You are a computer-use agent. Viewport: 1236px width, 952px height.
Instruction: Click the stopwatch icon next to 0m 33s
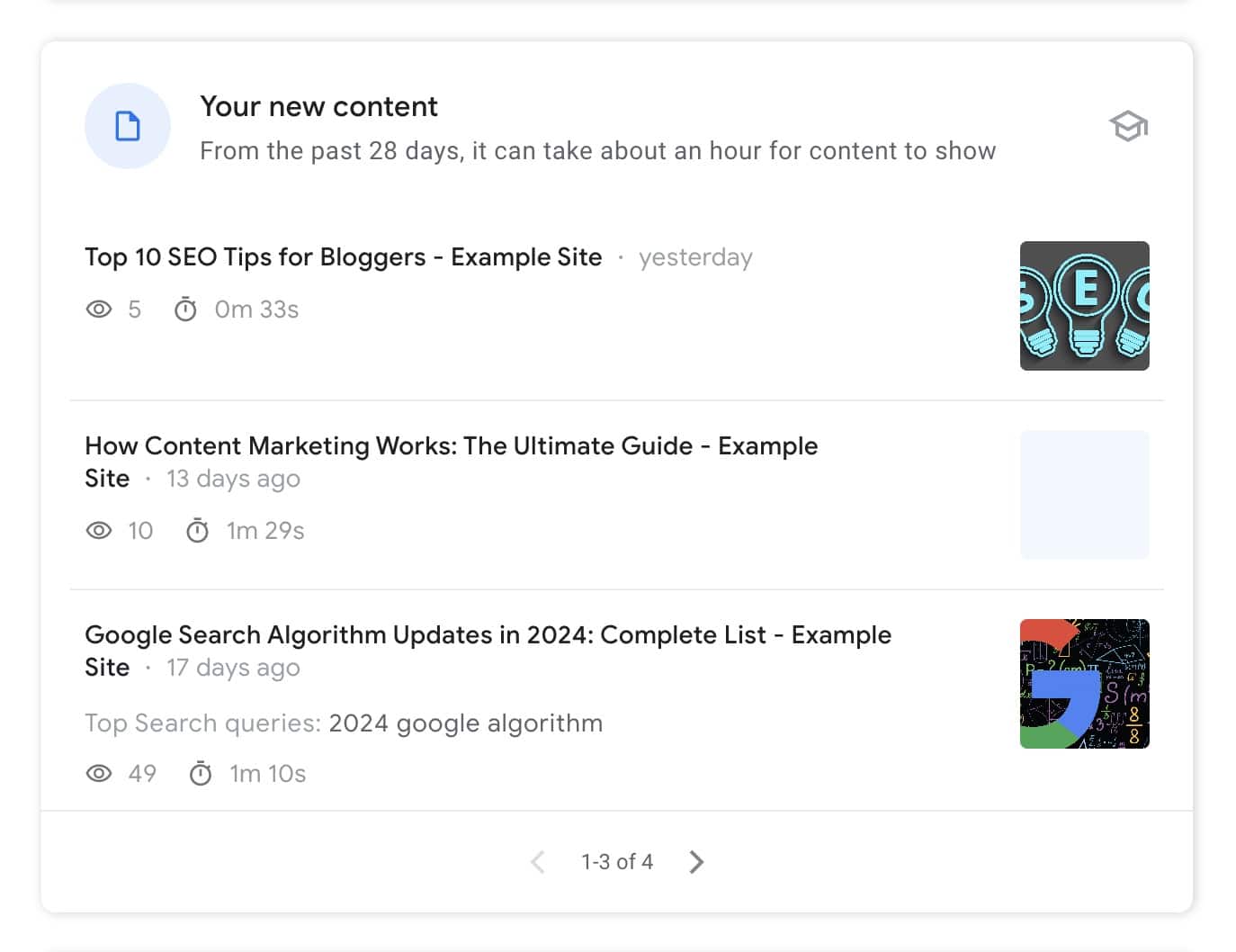186,309
